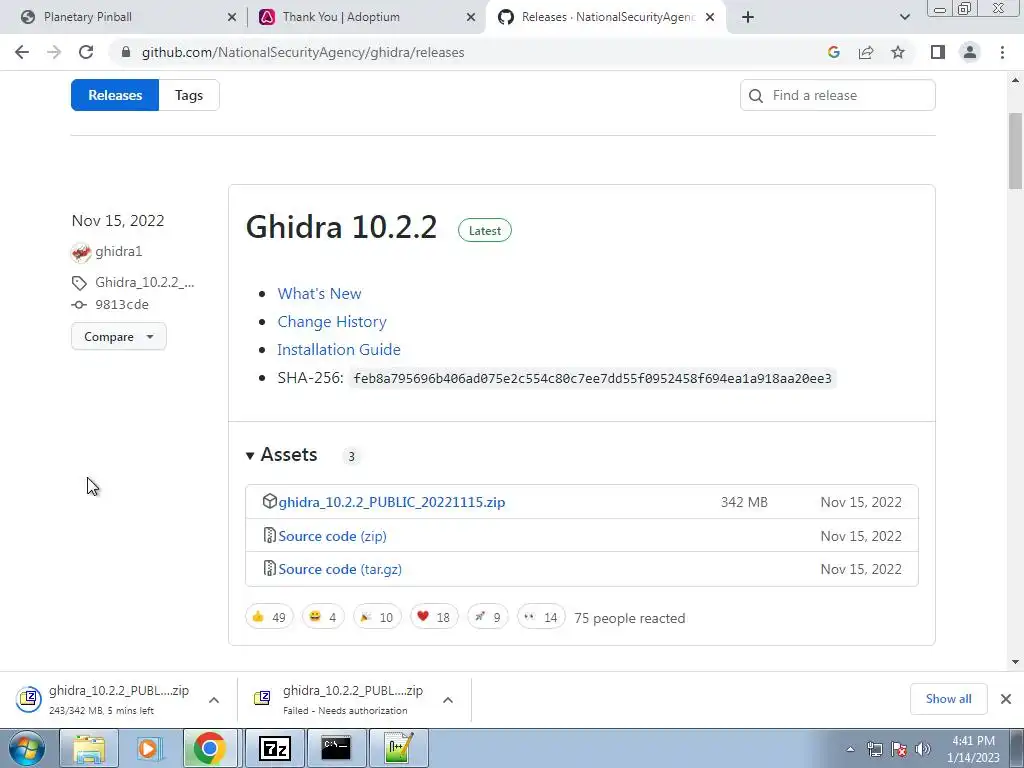Viewport: 1024px width, 768px height.
Task: Expand options for the in-progress download
Action: coord(214,700)
